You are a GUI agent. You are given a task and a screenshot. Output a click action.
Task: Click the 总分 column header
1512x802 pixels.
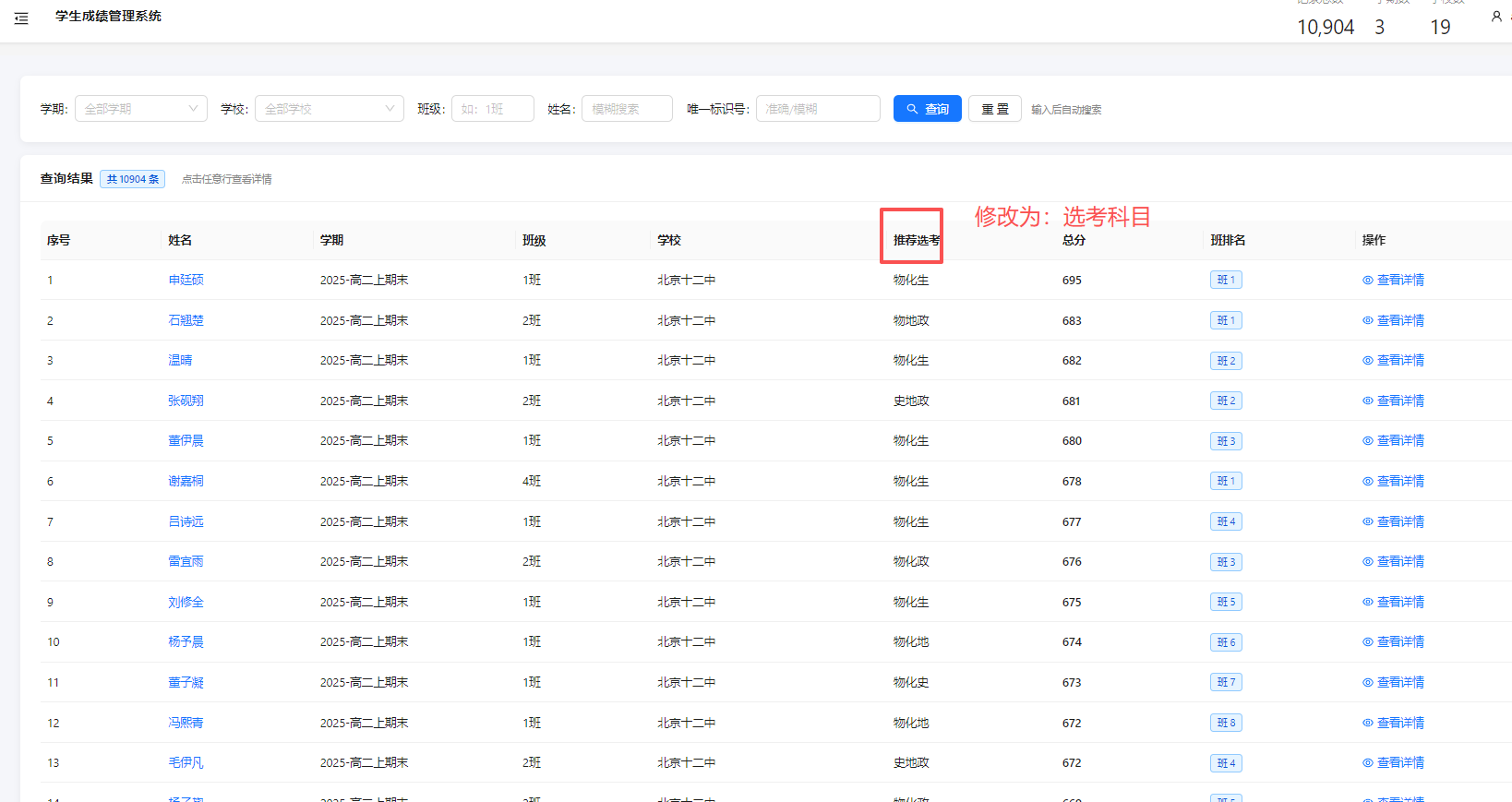pyautogui.click(x=1074, y=240)
